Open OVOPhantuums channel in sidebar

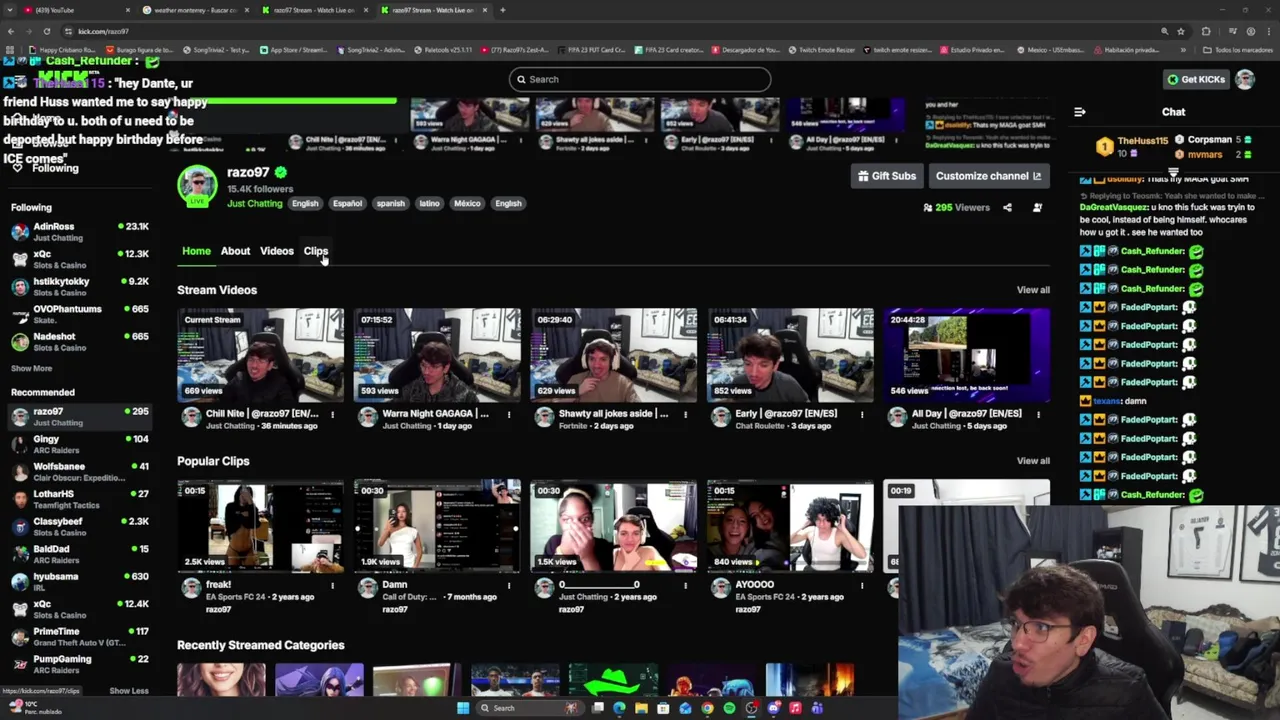[x=80, y=314]
